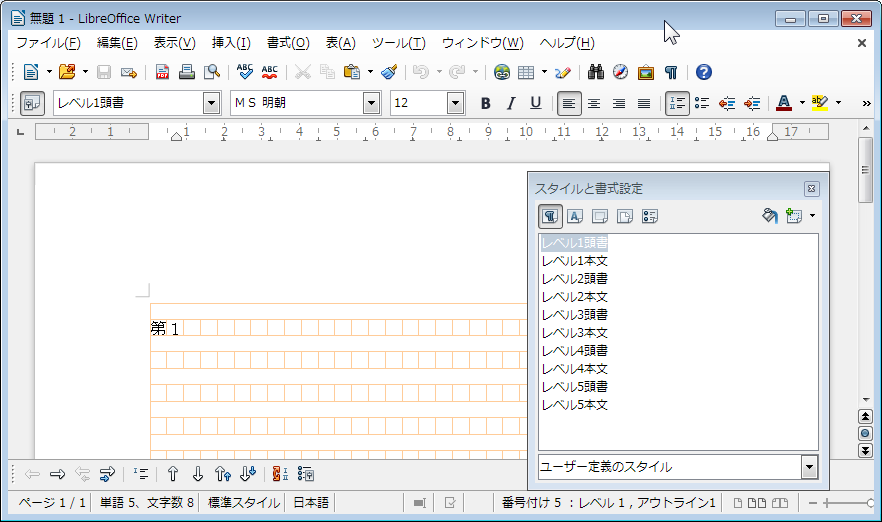Open Bullets and Numbering dialog icon

pos(305,474)
